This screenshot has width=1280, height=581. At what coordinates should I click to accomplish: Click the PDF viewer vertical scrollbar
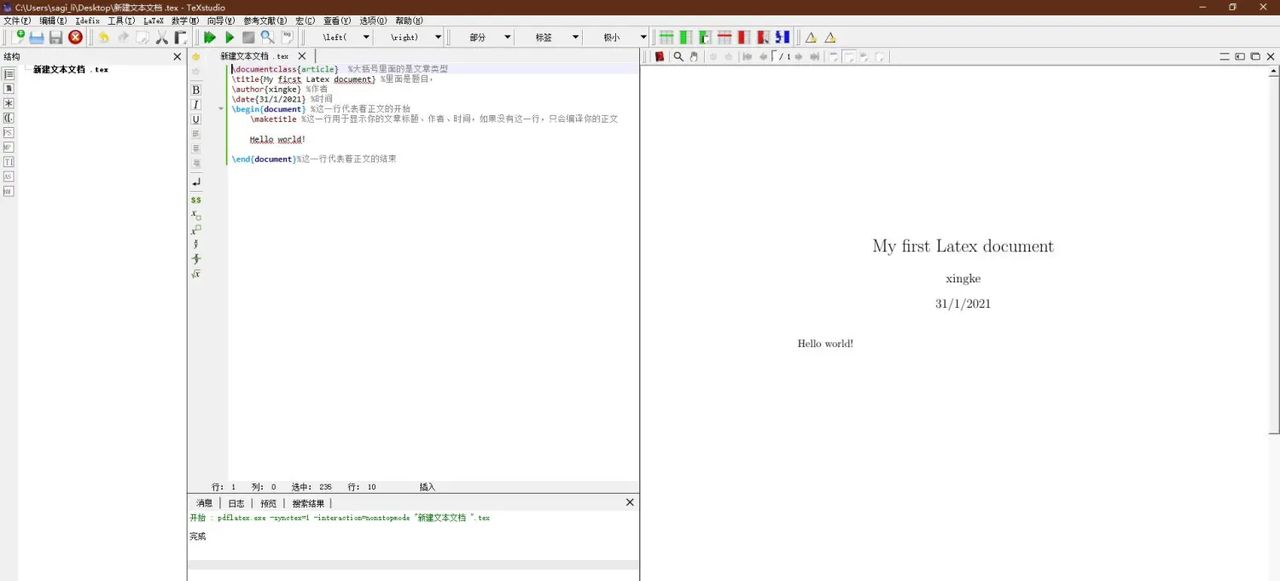[x=1273, y=250]
